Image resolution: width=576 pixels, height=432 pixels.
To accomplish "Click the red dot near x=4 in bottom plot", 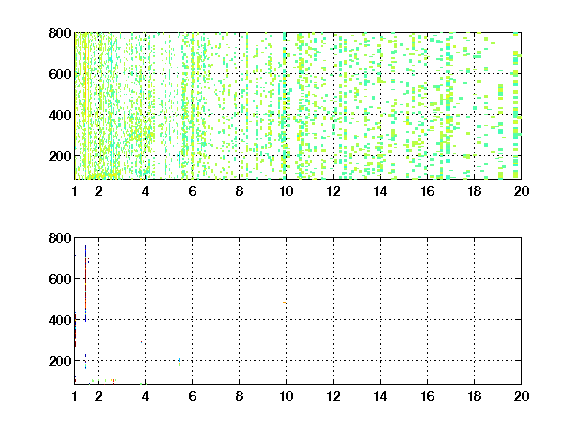I will click(x=141, y=342).
